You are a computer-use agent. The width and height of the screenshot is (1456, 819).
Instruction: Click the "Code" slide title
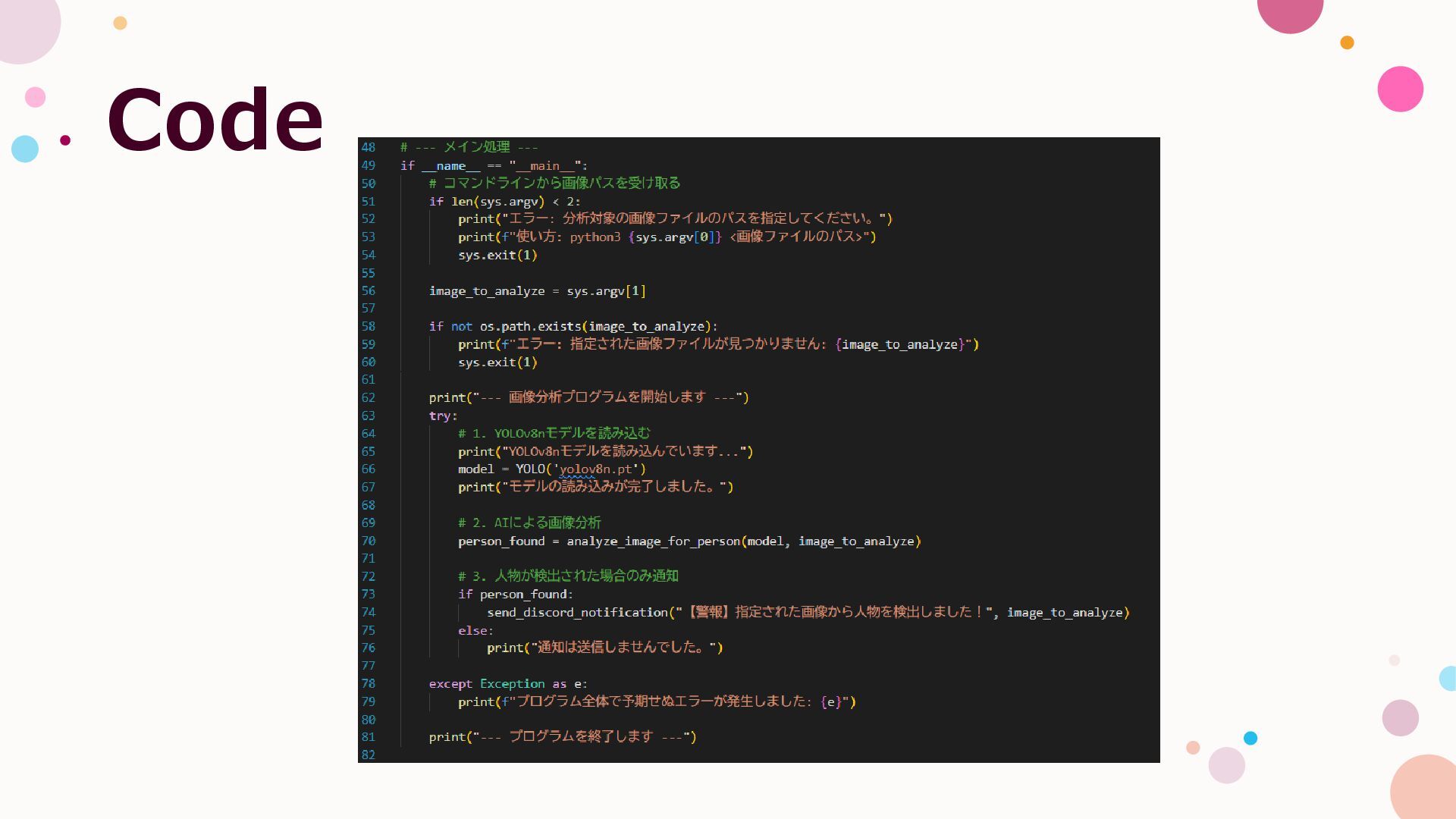pos(215,120)
